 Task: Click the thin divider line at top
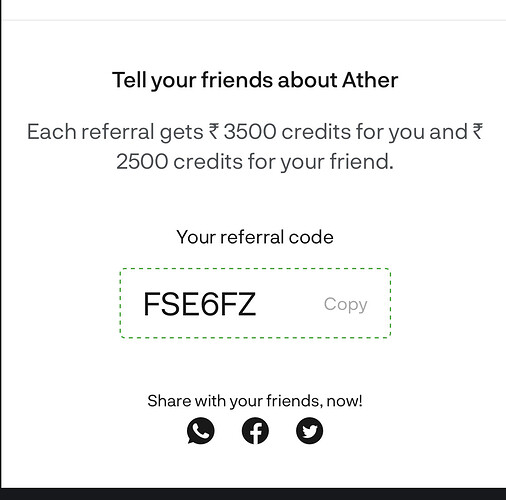[254, 20]
